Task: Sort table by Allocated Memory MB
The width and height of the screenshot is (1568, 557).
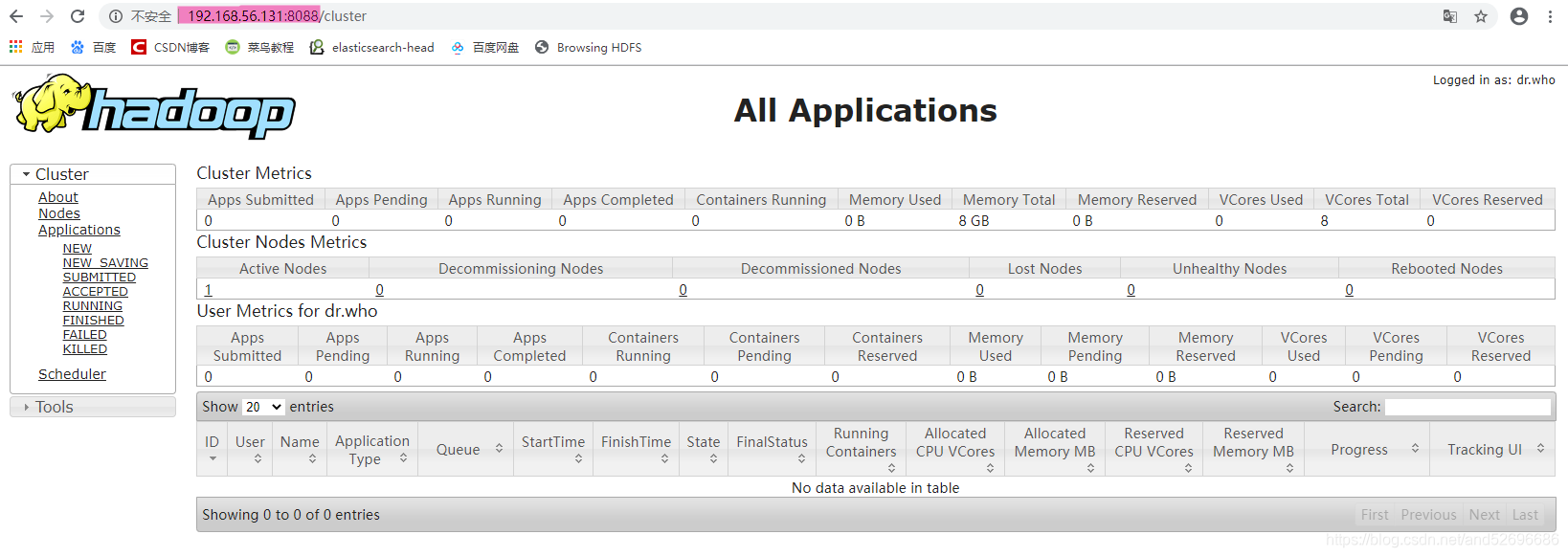Action: [x=1055, y=449]
